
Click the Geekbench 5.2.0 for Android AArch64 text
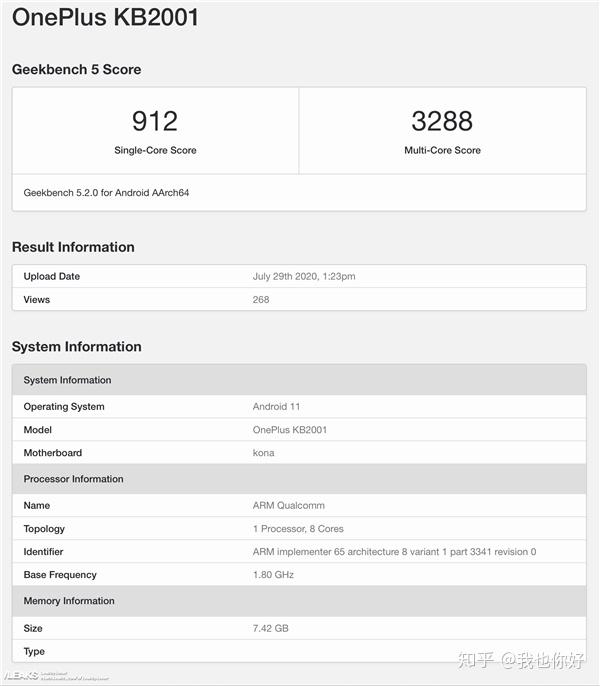pos(106,192)
